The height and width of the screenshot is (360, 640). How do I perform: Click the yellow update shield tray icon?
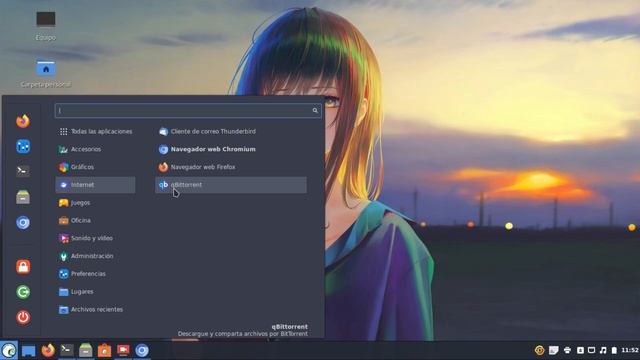coord(540,350)
